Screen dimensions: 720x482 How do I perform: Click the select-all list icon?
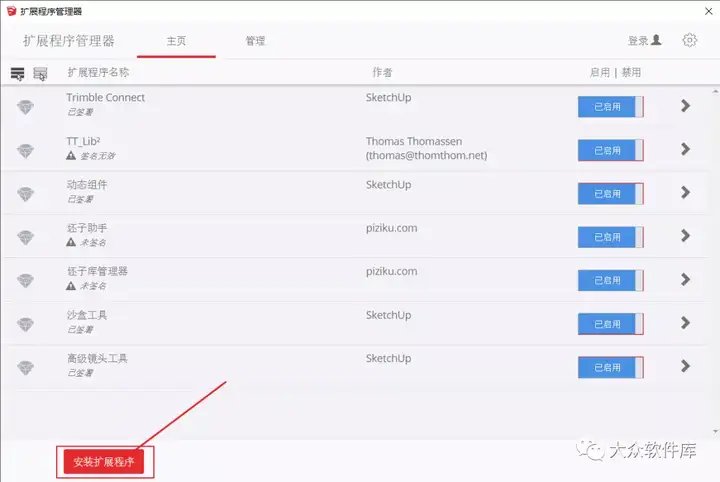pos(17,73)
